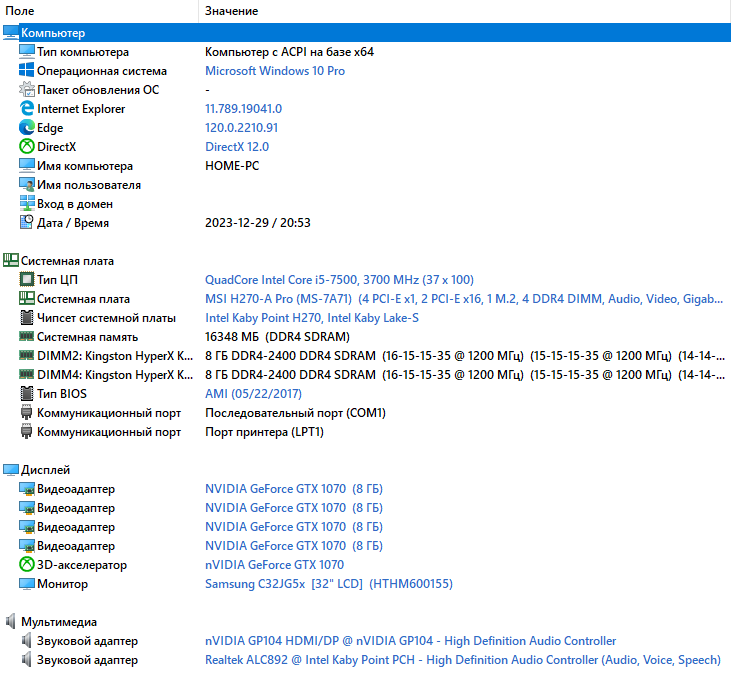This screenshot has height=676, width=741.
Task: Select the Имя пользователя field label
Action: coord(89,185)
